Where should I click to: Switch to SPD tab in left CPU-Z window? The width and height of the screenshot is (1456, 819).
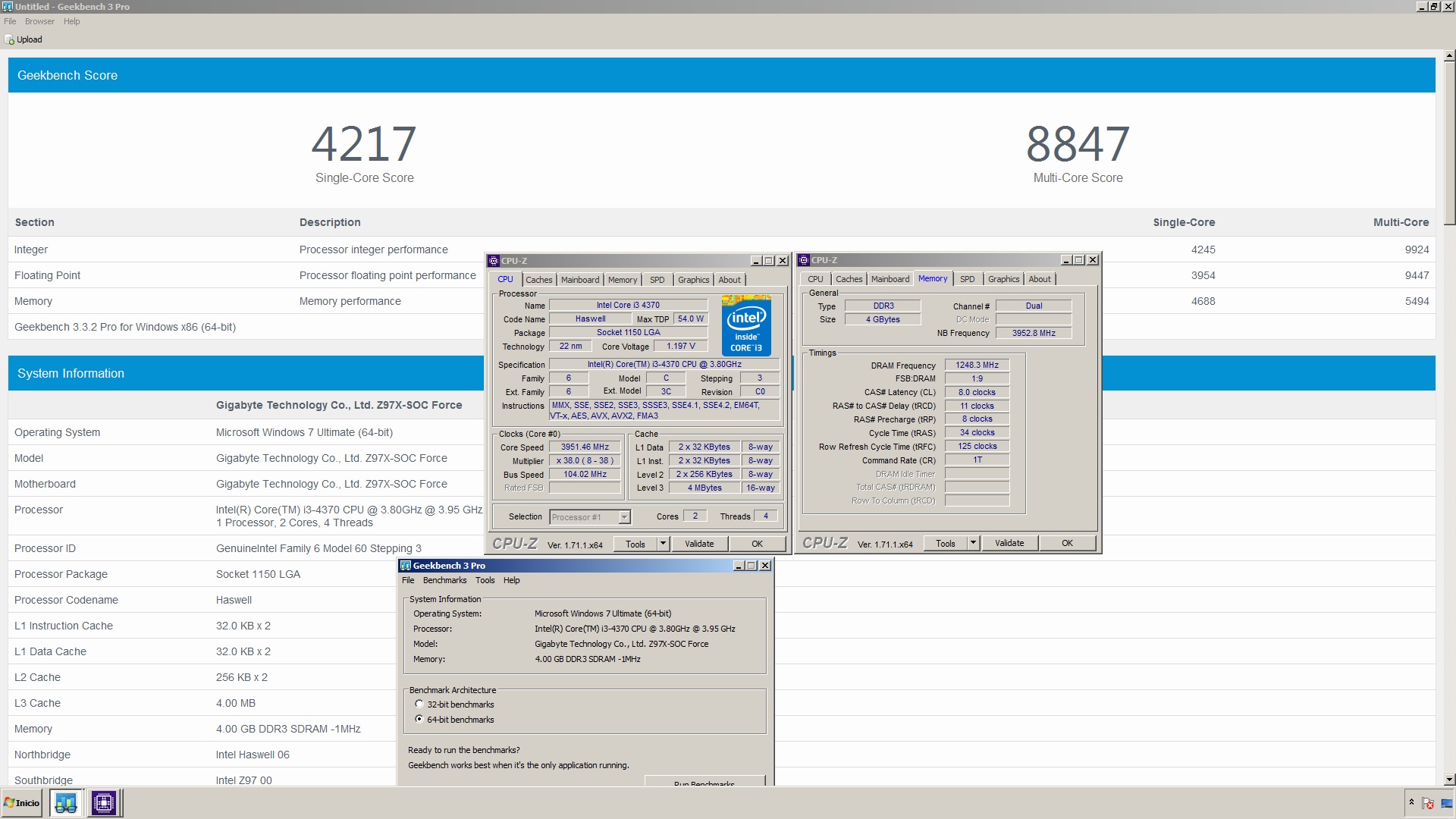coord(657,280)
